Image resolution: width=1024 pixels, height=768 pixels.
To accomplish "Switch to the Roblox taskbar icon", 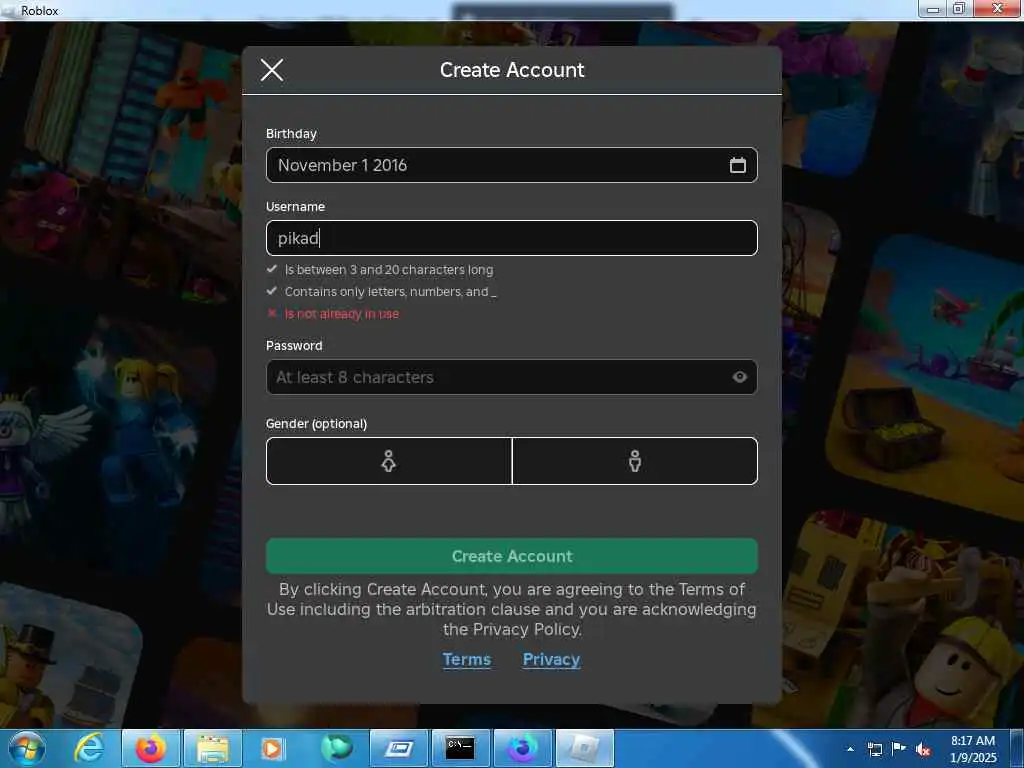I will point(585,748).
